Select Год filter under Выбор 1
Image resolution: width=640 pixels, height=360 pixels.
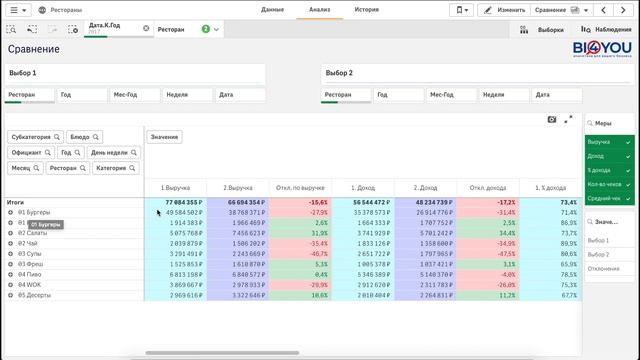[82, 95]
